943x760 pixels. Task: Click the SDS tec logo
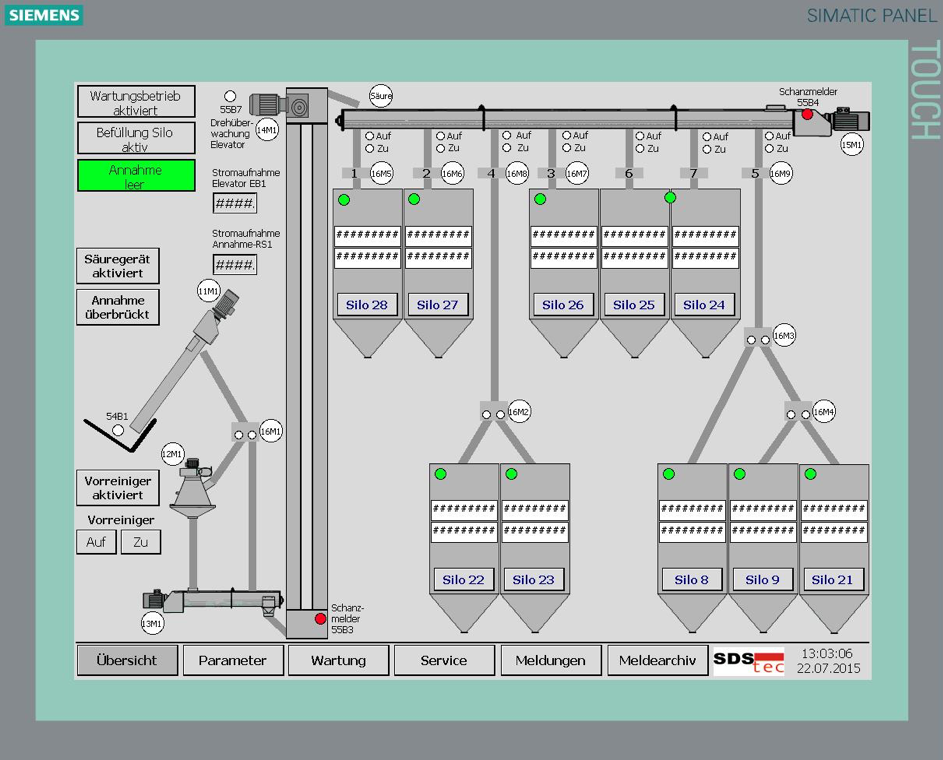(x=749, y=661)
